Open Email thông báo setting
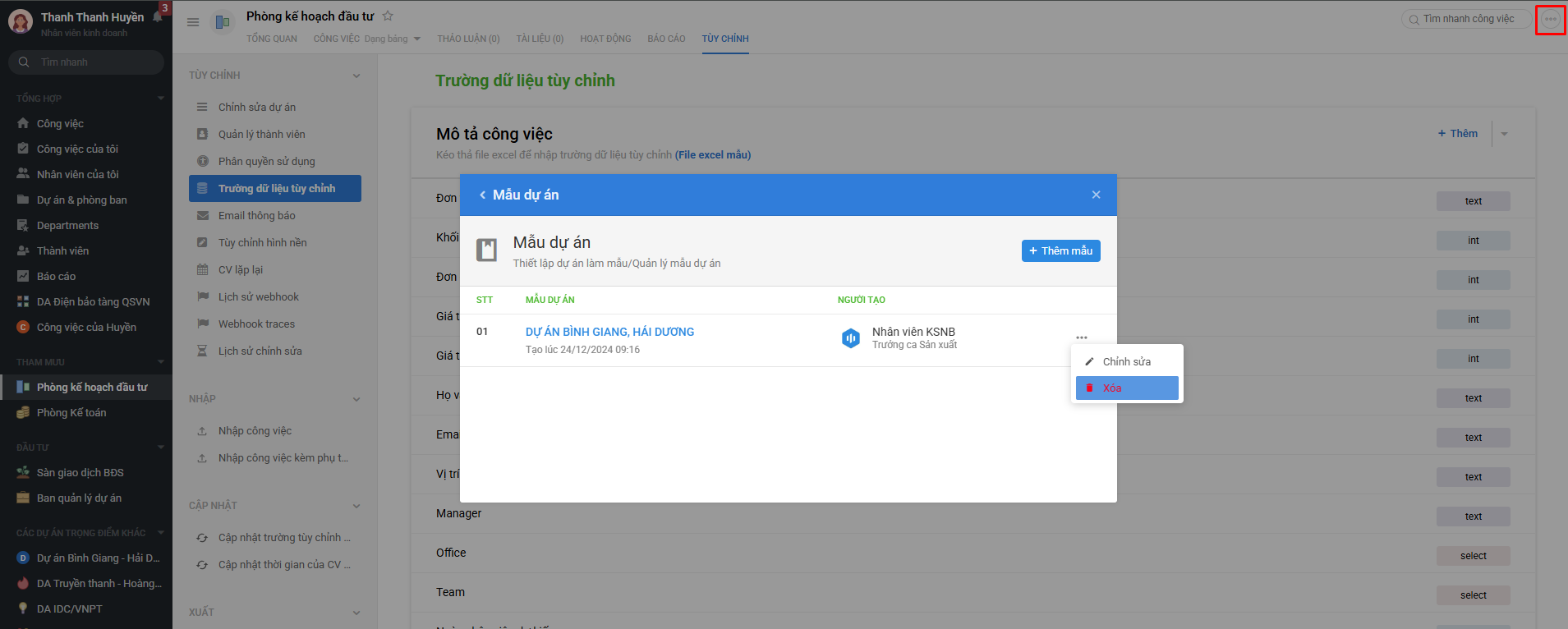The height and width of the screenshot is (629, 1568). coord(275,215)
